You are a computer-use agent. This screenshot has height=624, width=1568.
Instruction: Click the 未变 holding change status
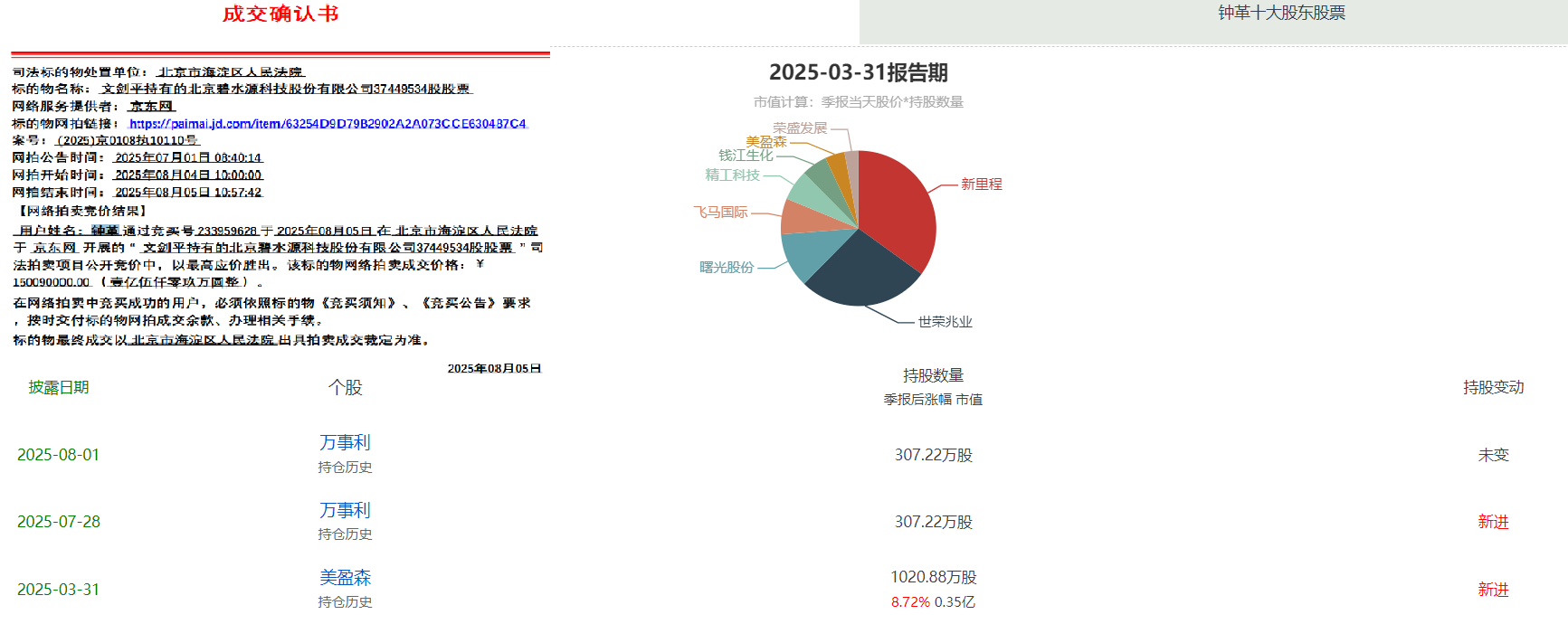[1493, 455]
